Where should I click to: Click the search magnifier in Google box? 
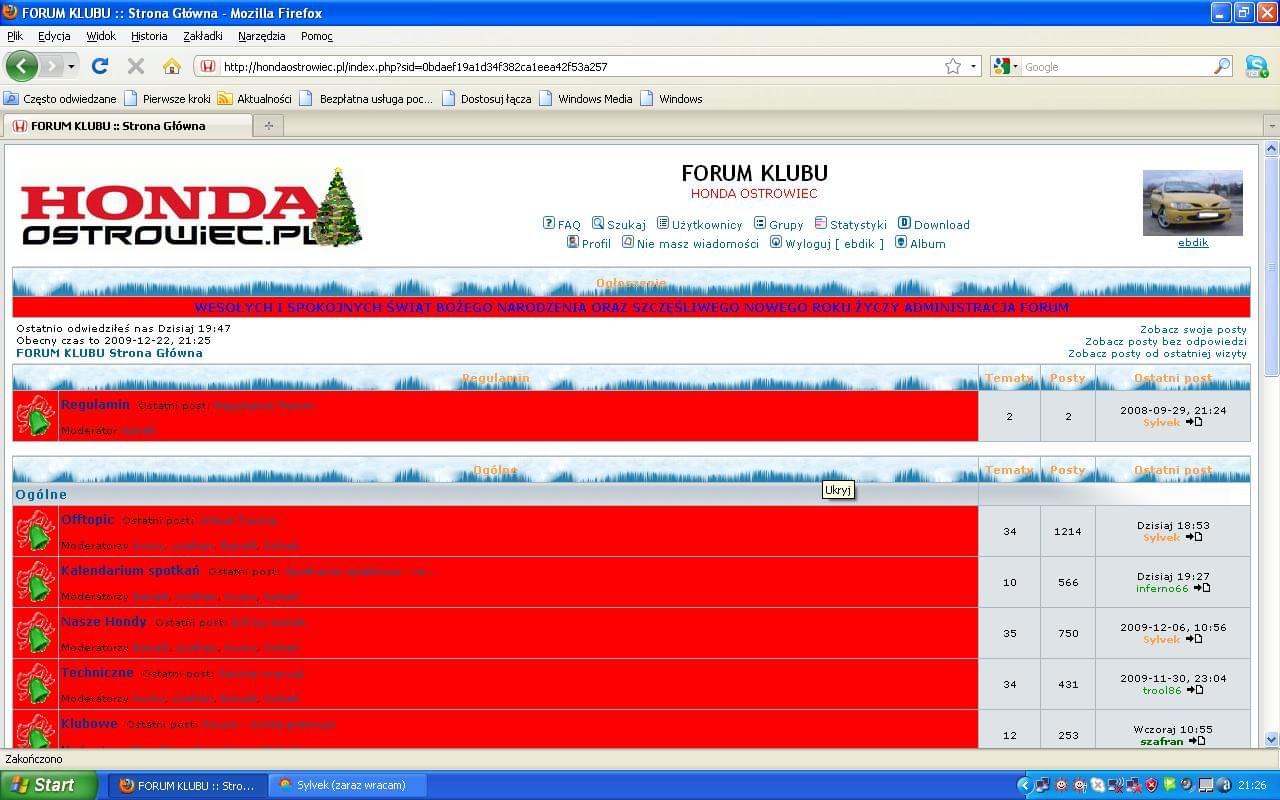pyautogui.click(x=1222, y=67)
